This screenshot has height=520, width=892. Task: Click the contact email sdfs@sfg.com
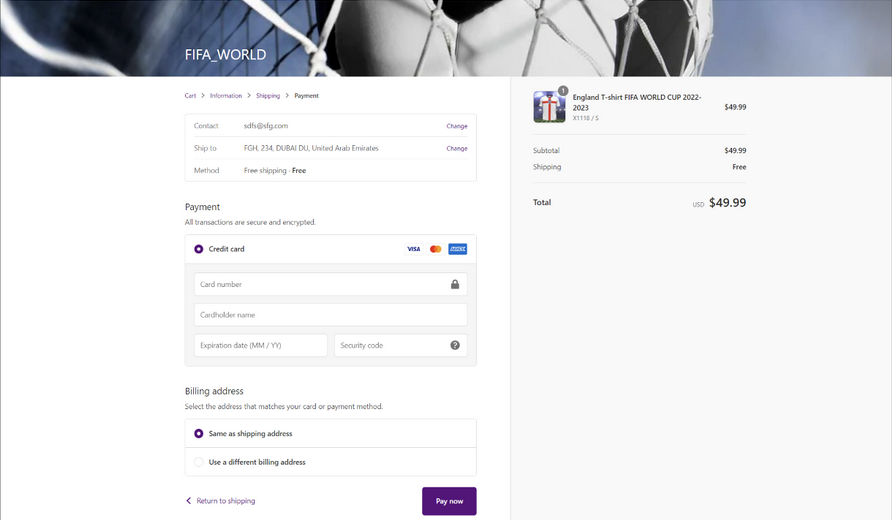coord(266,126)
